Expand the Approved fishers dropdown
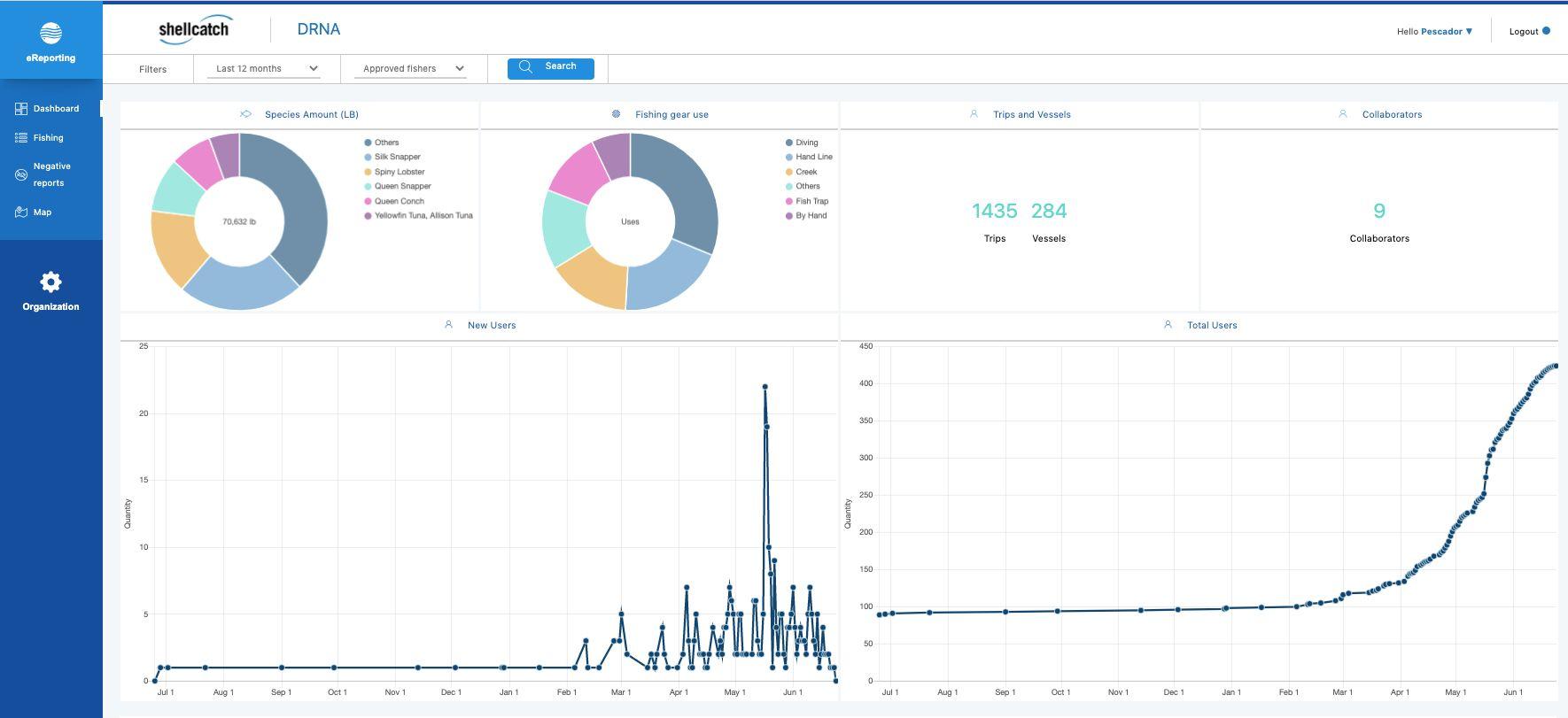 410,68
